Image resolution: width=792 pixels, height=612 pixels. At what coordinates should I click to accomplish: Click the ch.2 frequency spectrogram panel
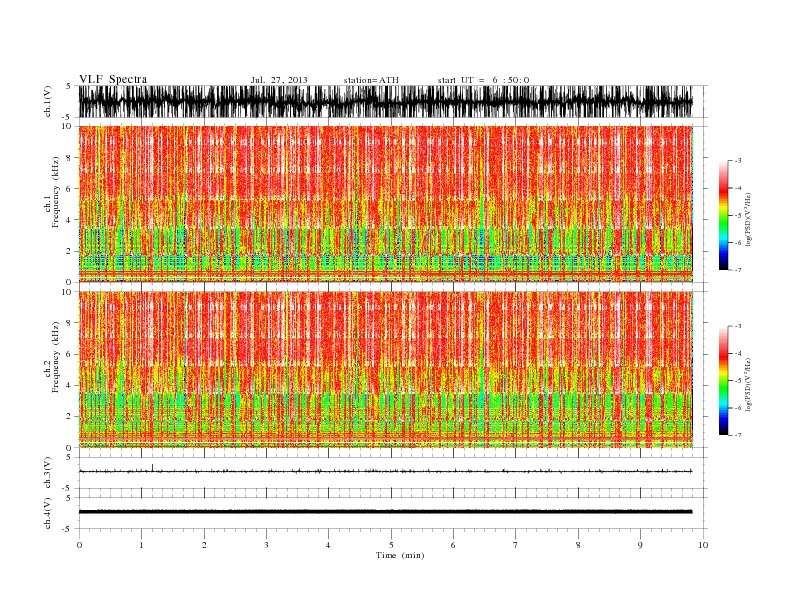tap(392, 370)
